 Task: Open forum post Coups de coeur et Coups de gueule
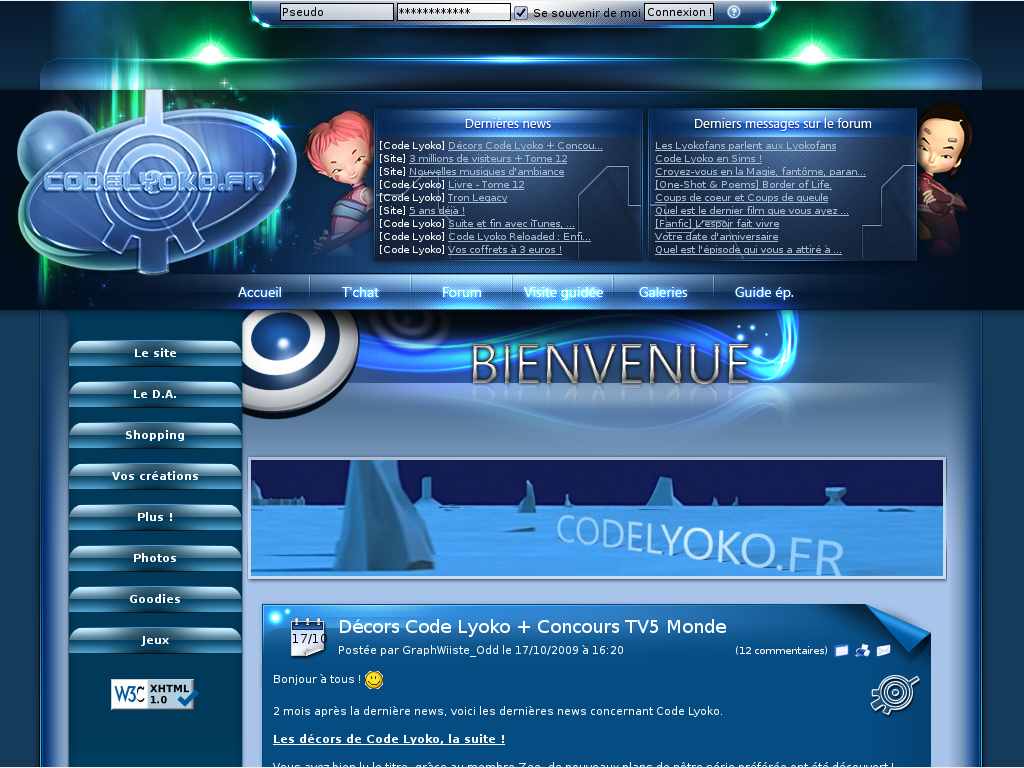[x=741, y=198]
